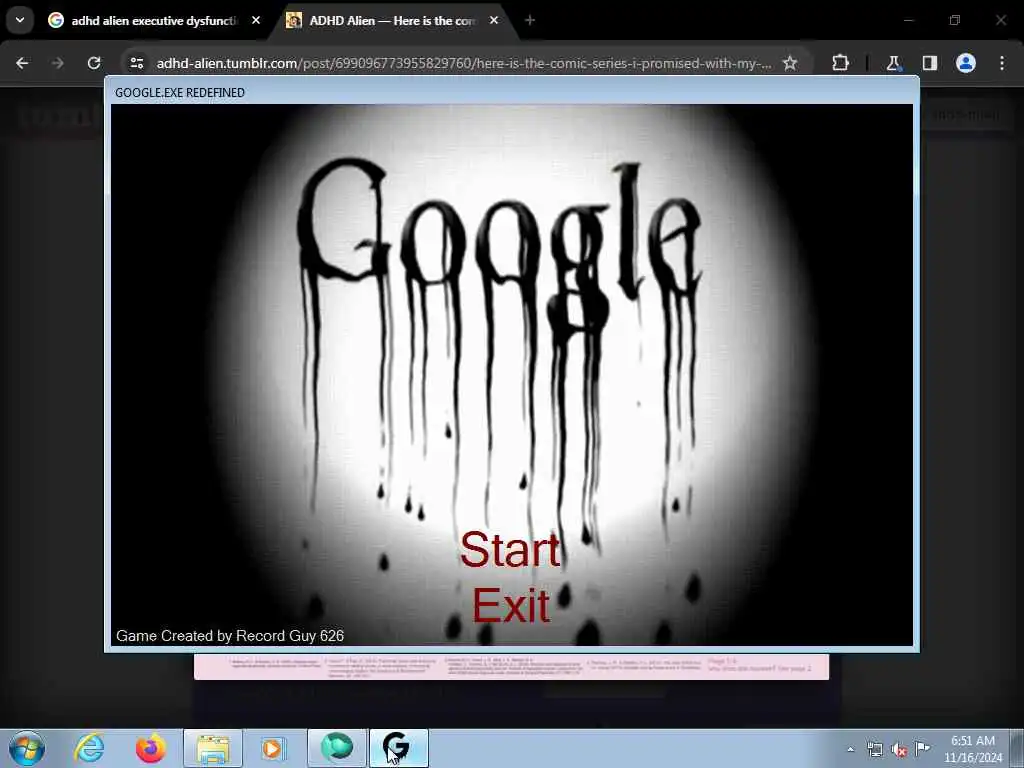This screenshot has height=768, width=1024.
Task: View site information icon in address bar
Action: [136, 63]
